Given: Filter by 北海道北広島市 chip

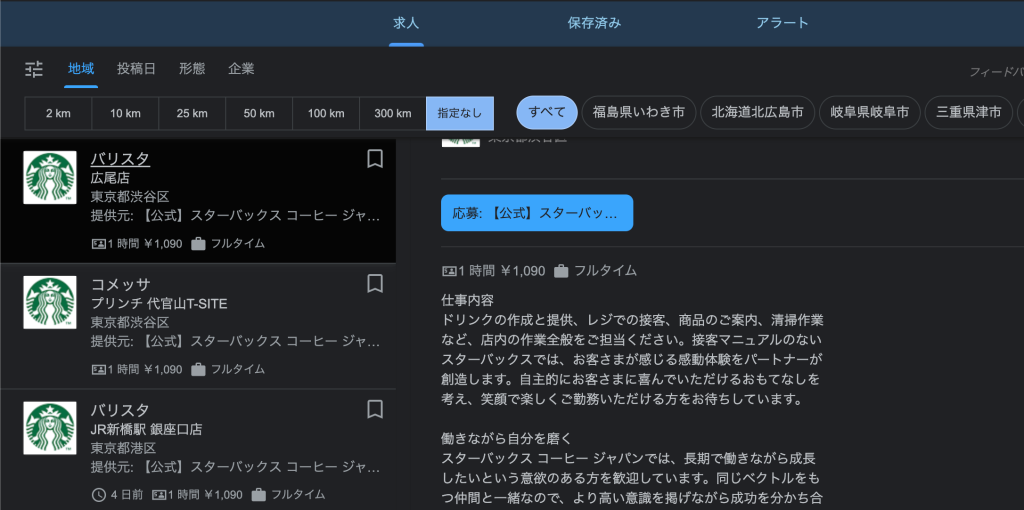Looking at the screenshot, I should pos(758,112).
